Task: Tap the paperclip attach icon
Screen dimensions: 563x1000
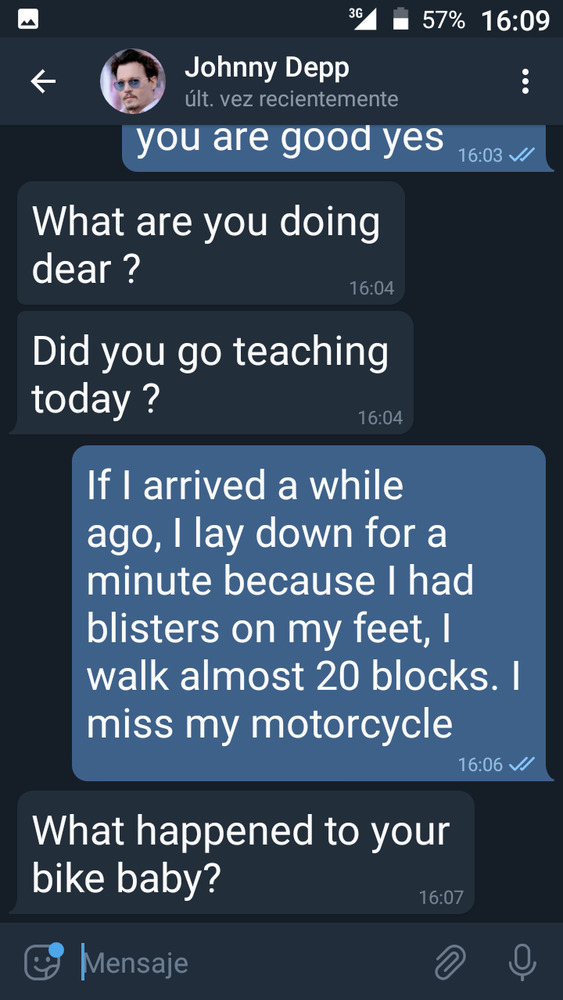Action: coord(450,962)
